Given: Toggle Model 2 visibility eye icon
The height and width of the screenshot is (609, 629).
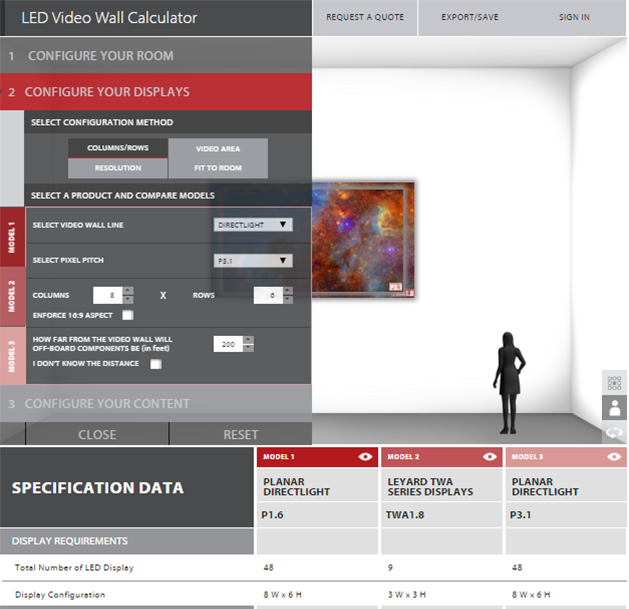Looking at the screenshot, I should pos(490,457).
